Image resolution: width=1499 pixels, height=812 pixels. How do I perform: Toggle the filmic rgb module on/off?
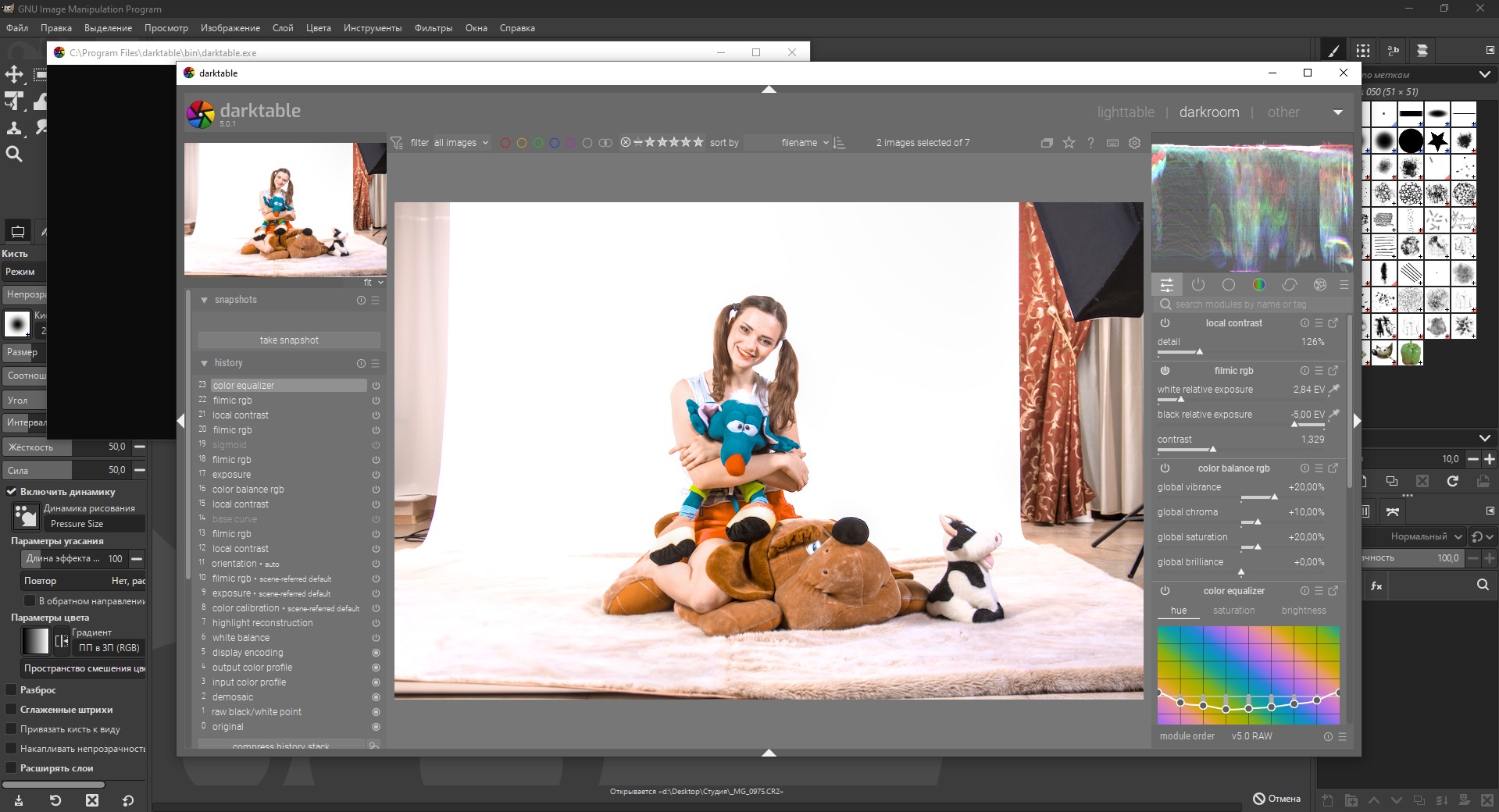(x=1165, y=371)
